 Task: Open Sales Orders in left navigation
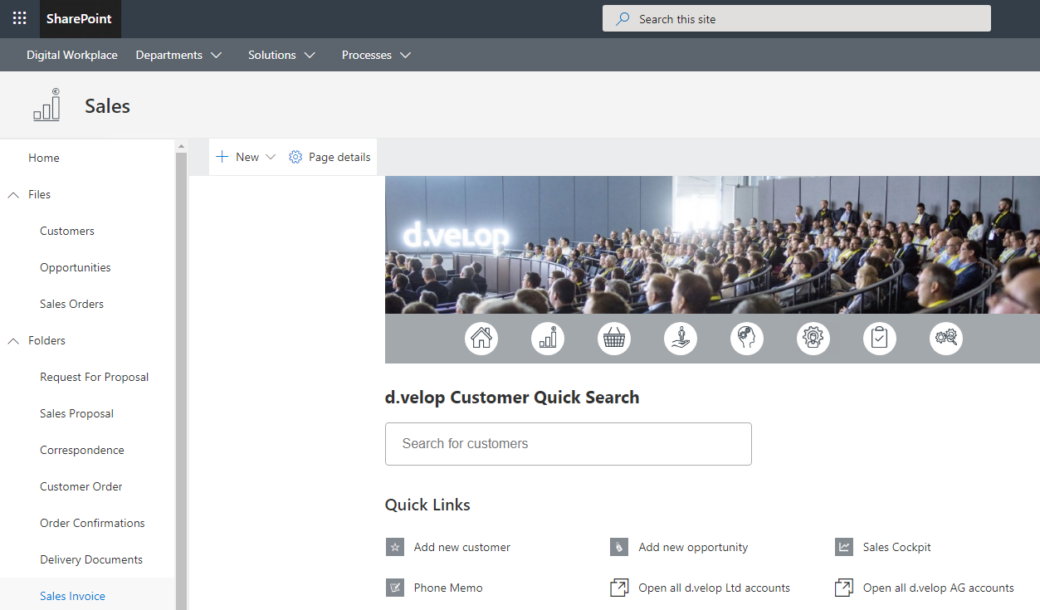point(72,304)
